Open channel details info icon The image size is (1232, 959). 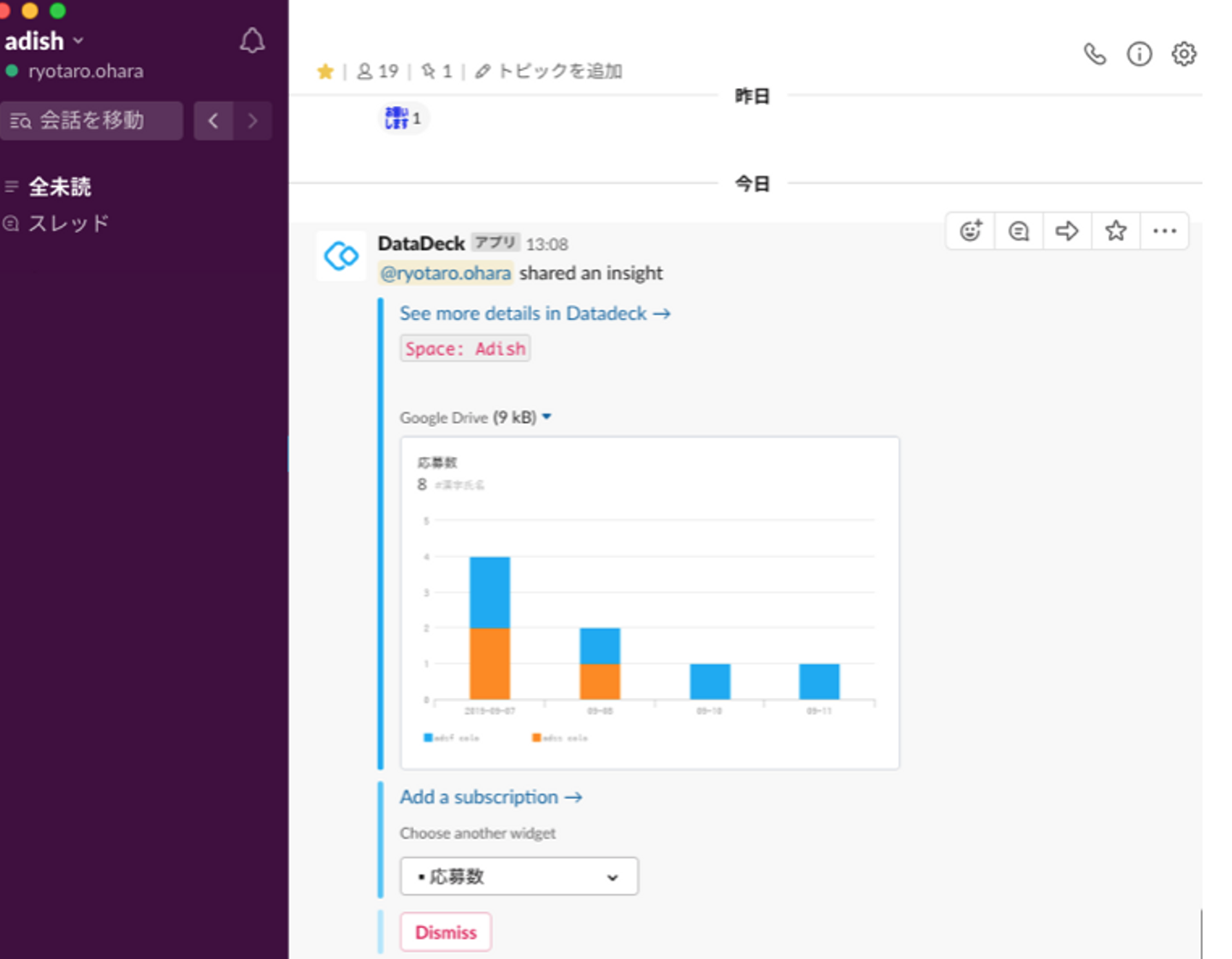point(1140,54)
